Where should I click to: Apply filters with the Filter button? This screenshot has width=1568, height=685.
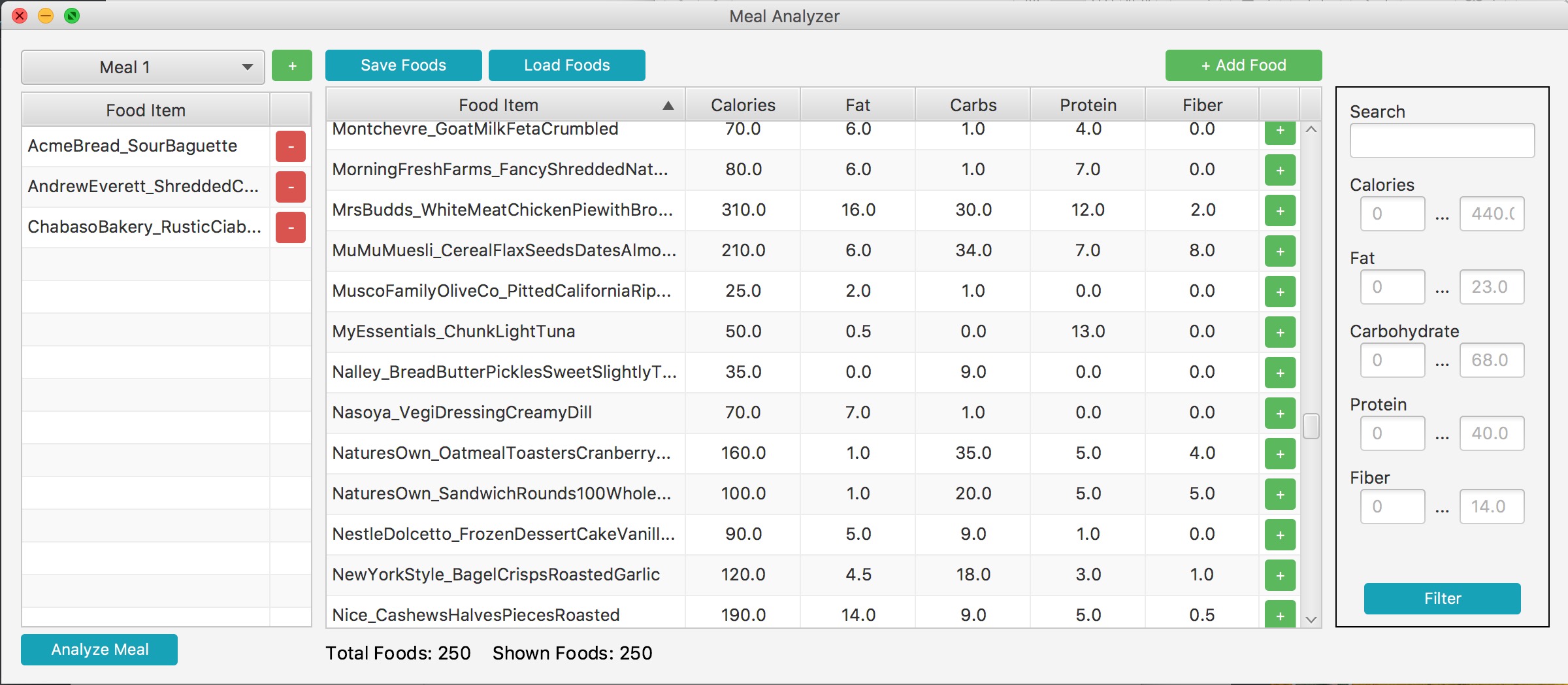coord(1442,598)
